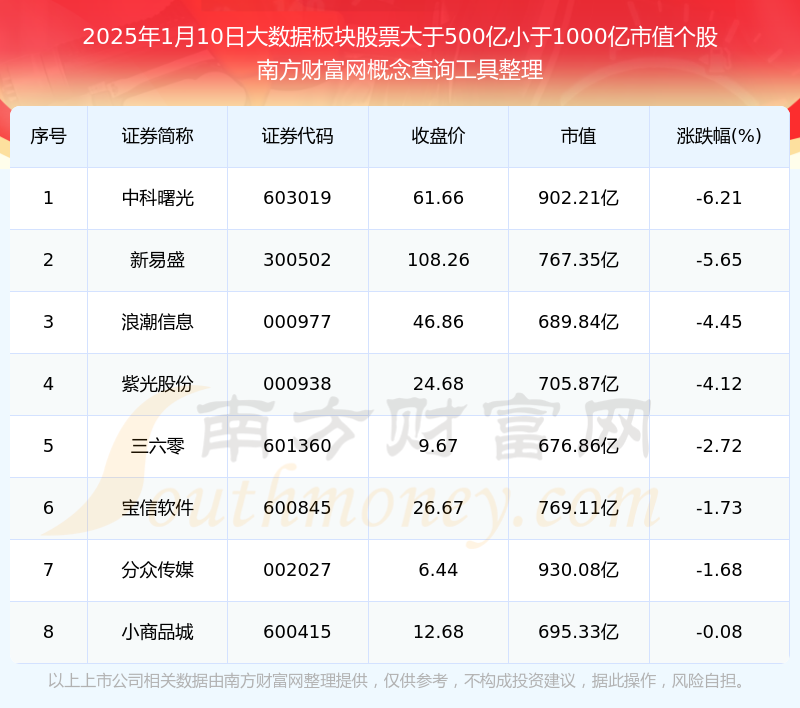Click change percentage -4.12

click(x=719, y=384)
